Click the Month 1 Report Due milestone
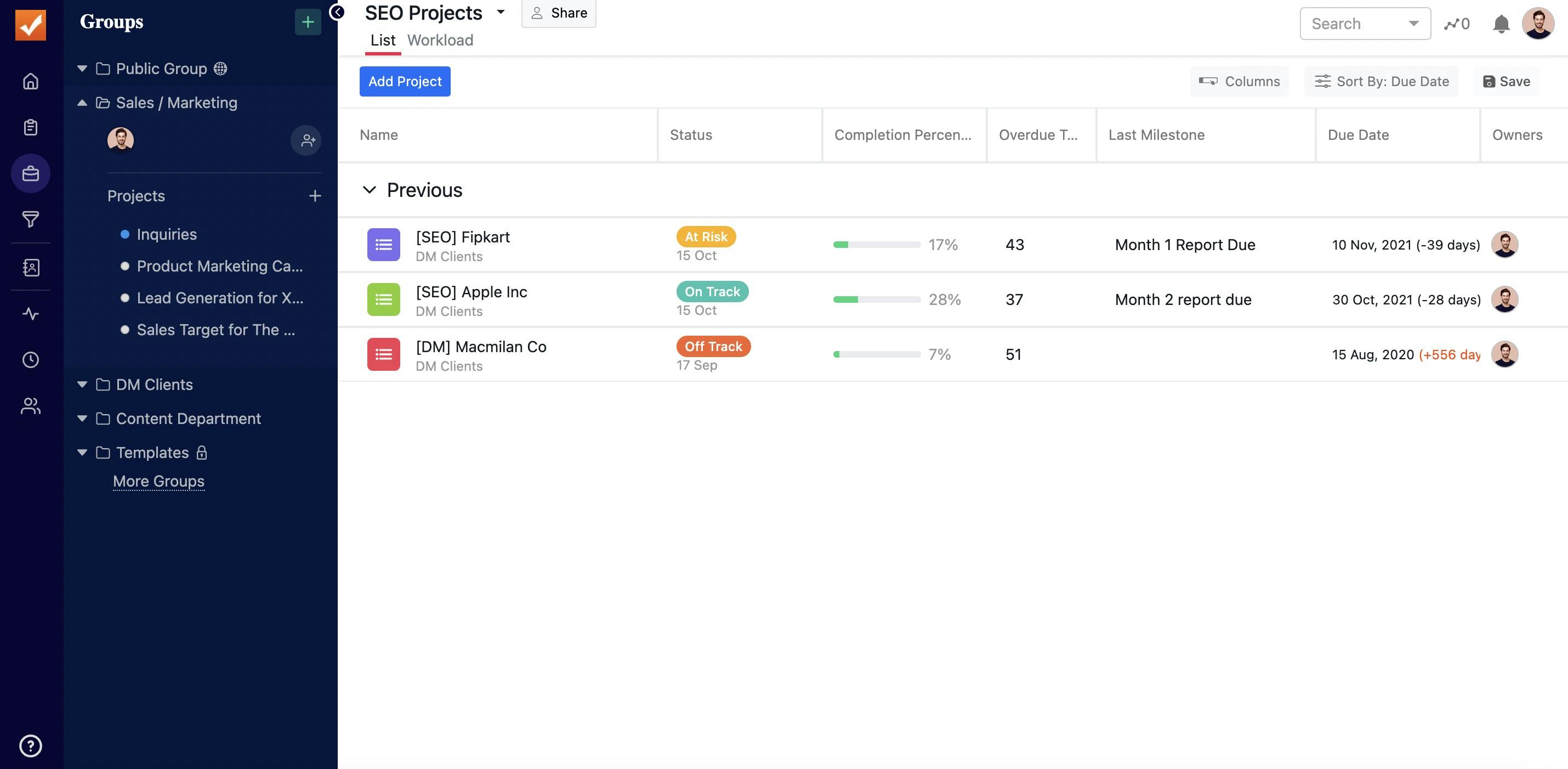The width and height of the screenshot is (1568, 769). coord(1185,245)
